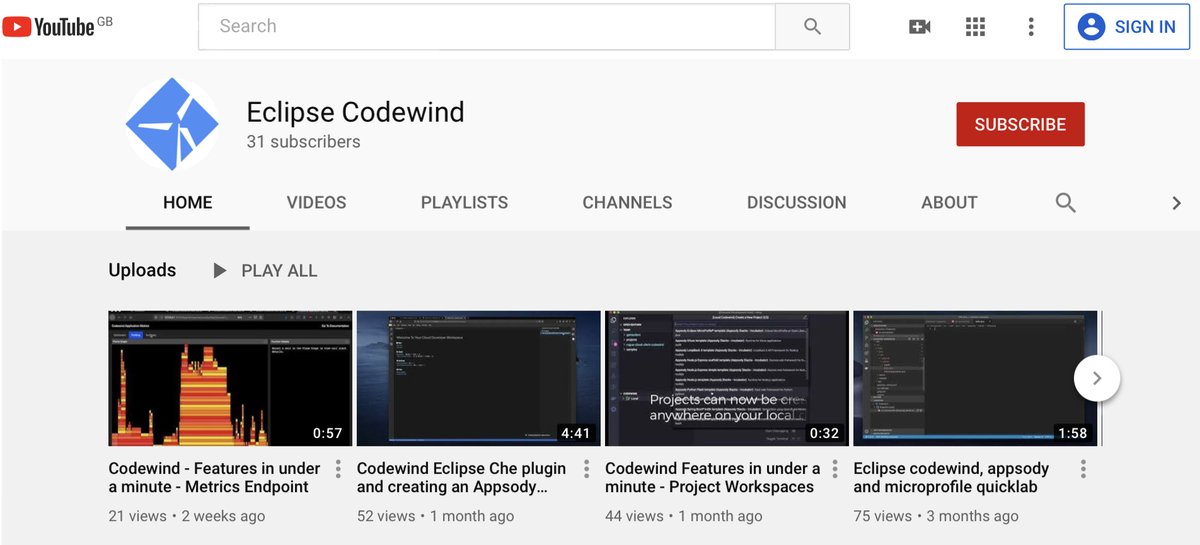Image resolution: width=1200 pixels, height=545 pixels.
Task: Open options menu for Project Workspaces video
Action: (x=834, y=469)
